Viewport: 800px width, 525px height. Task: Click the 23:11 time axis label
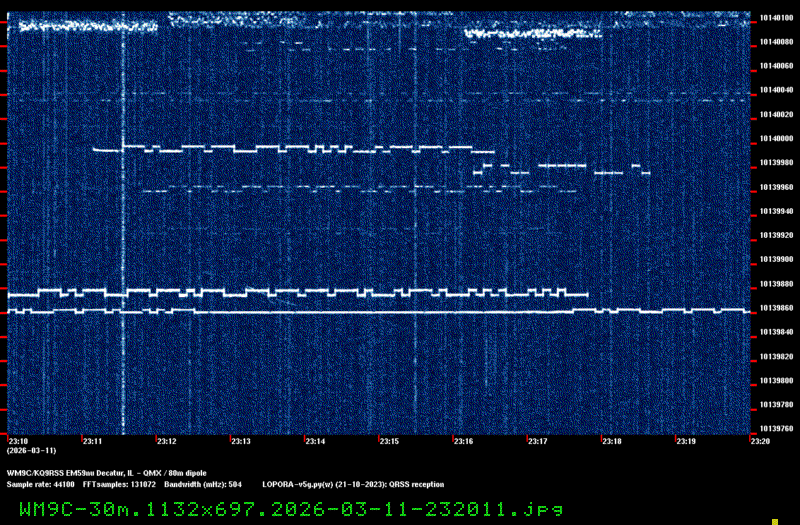coord(92,441)
